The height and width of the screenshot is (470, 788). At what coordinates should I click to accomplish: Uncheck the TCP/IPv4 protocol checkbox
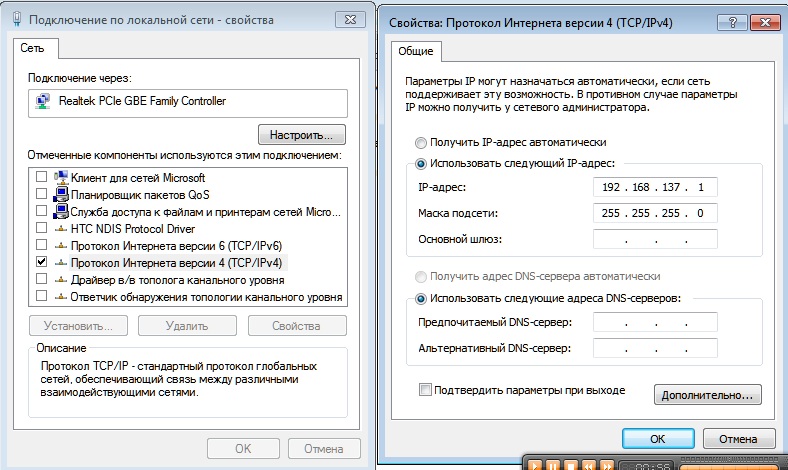pyautogui.click(x=41, y=262)
